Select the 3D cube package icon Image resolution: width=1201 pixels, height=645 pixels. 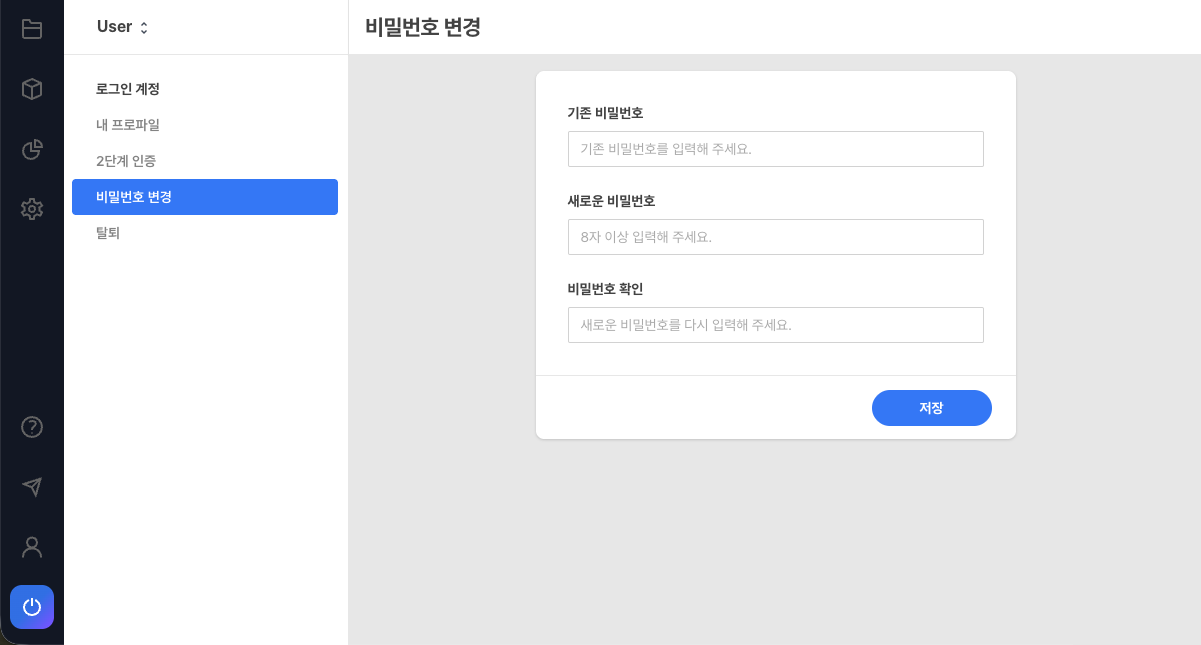coord(31,89)
